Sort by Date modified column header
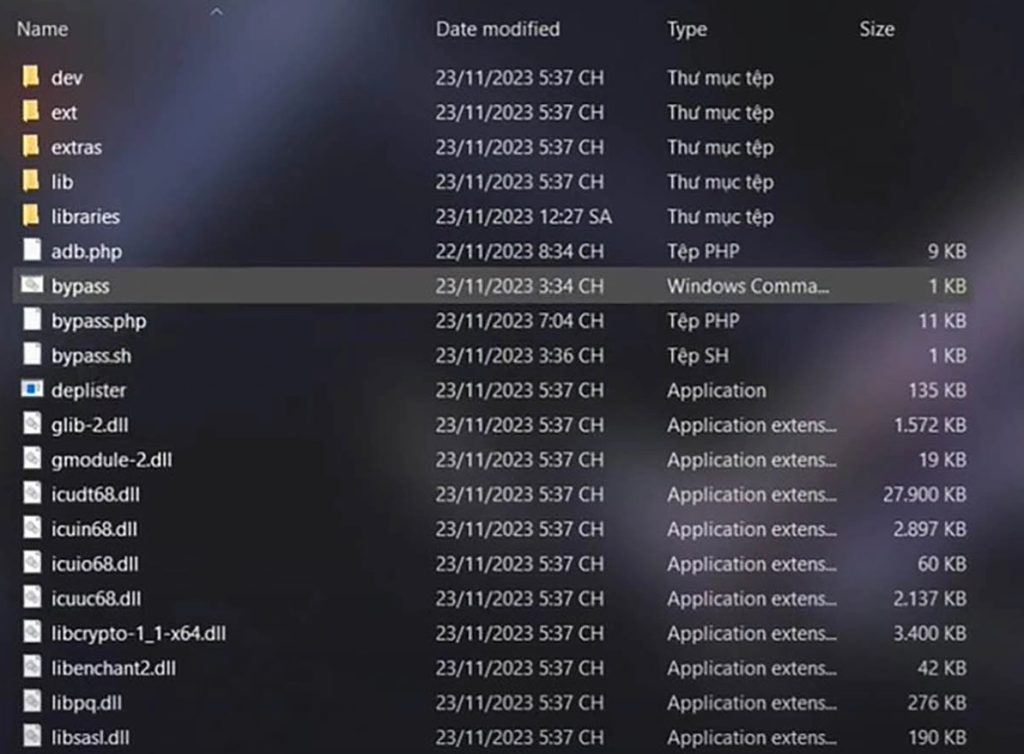The height and width of the screenshot is (754, 1024). tap(497, 30)
